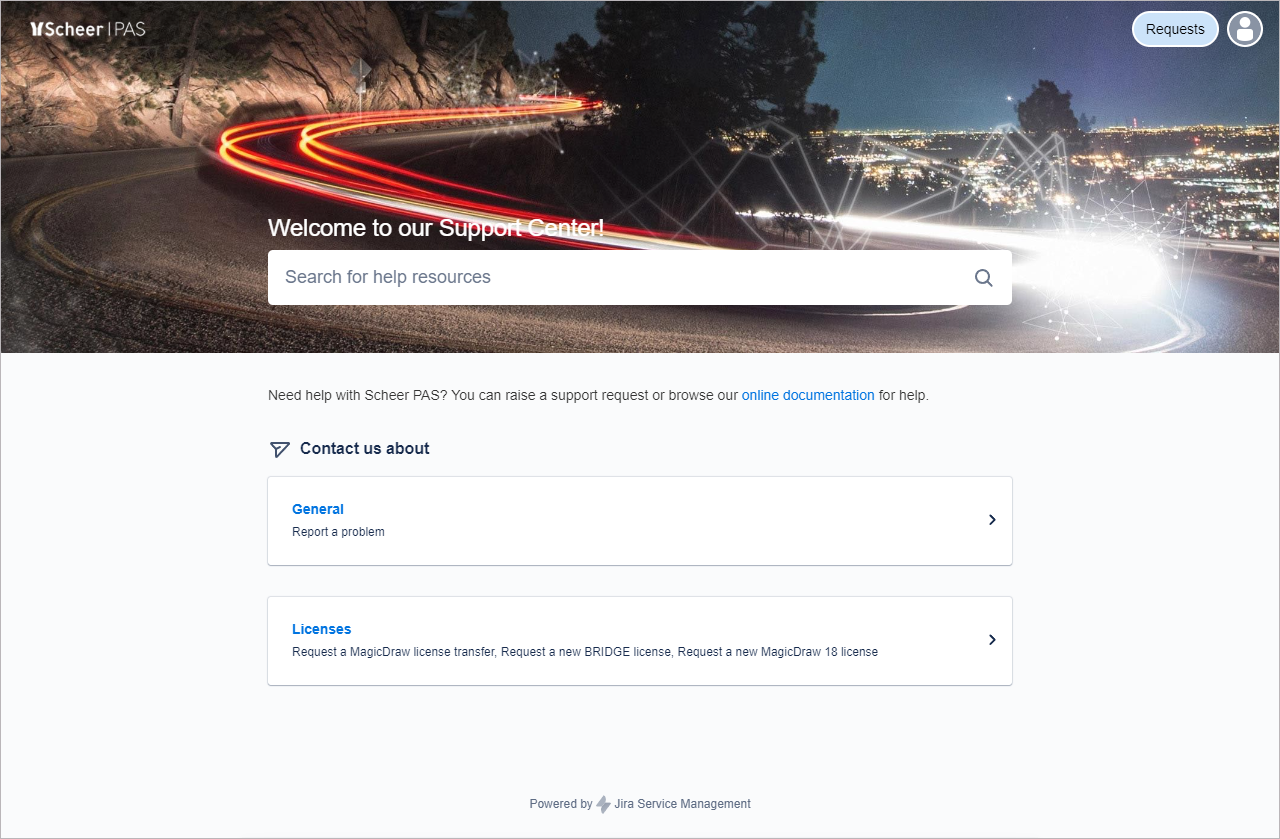Screen dimensions: 1280x839
Task: Open the General link
Action: [x=318, y=509]
